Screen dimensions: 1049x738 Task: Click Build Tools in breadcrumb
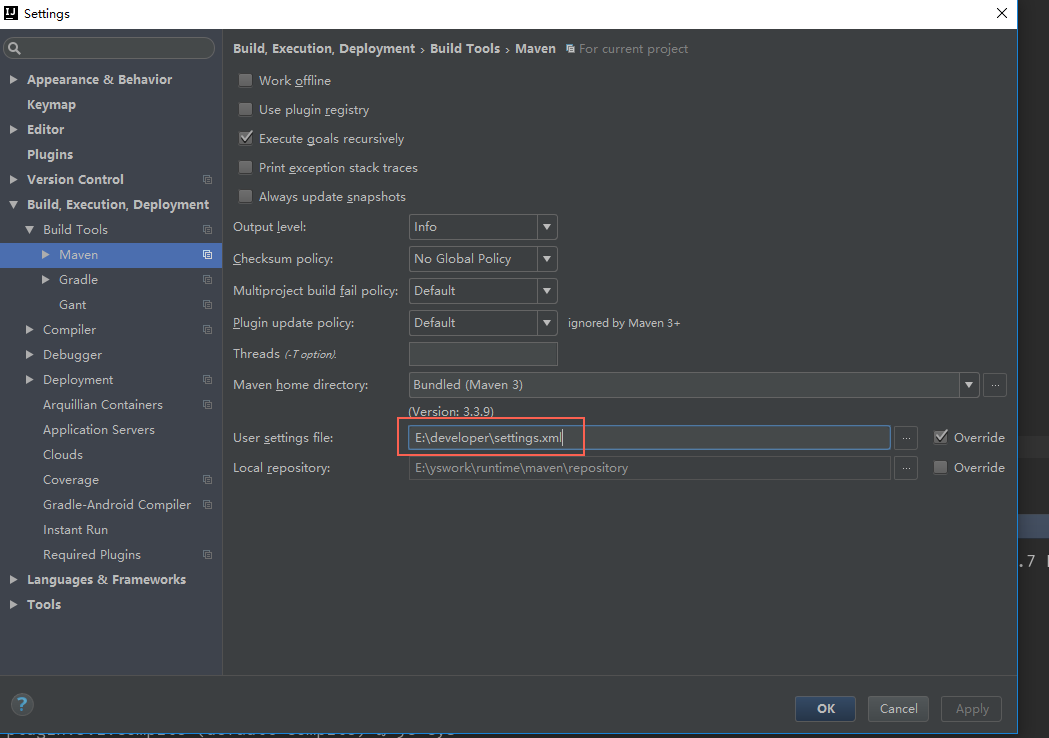click(465, 49)
